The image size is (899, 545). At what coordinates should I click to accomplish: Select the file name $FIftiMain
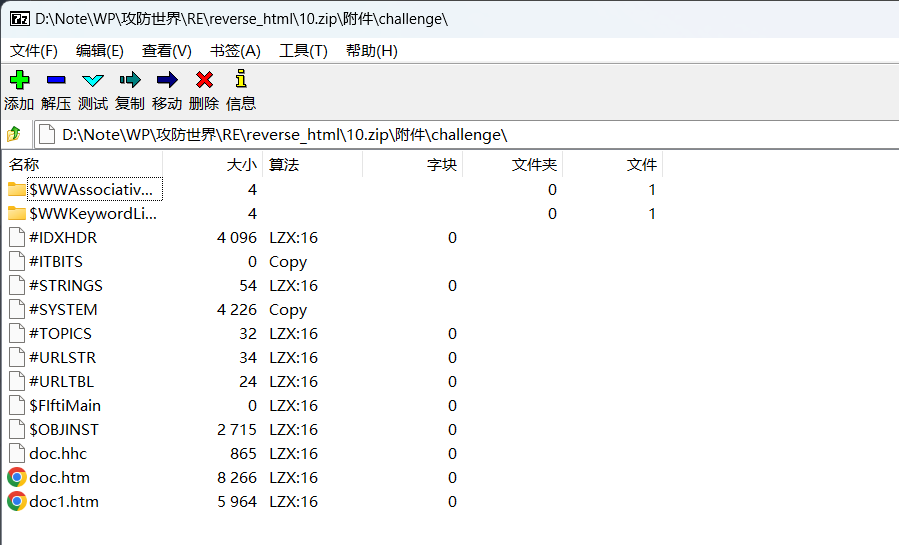click(65, 406)
